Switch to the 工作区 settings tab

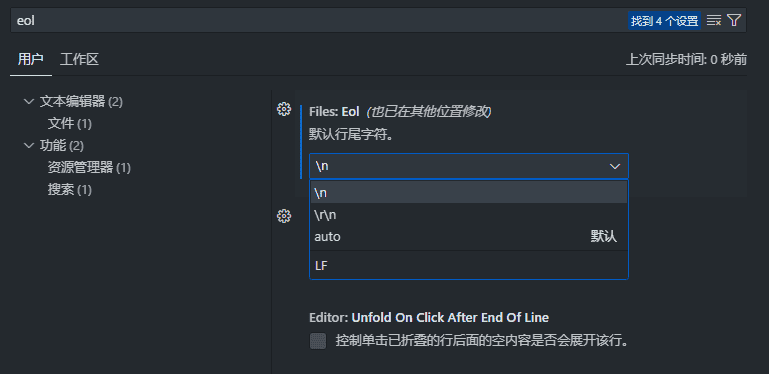[x=79, y=60]
